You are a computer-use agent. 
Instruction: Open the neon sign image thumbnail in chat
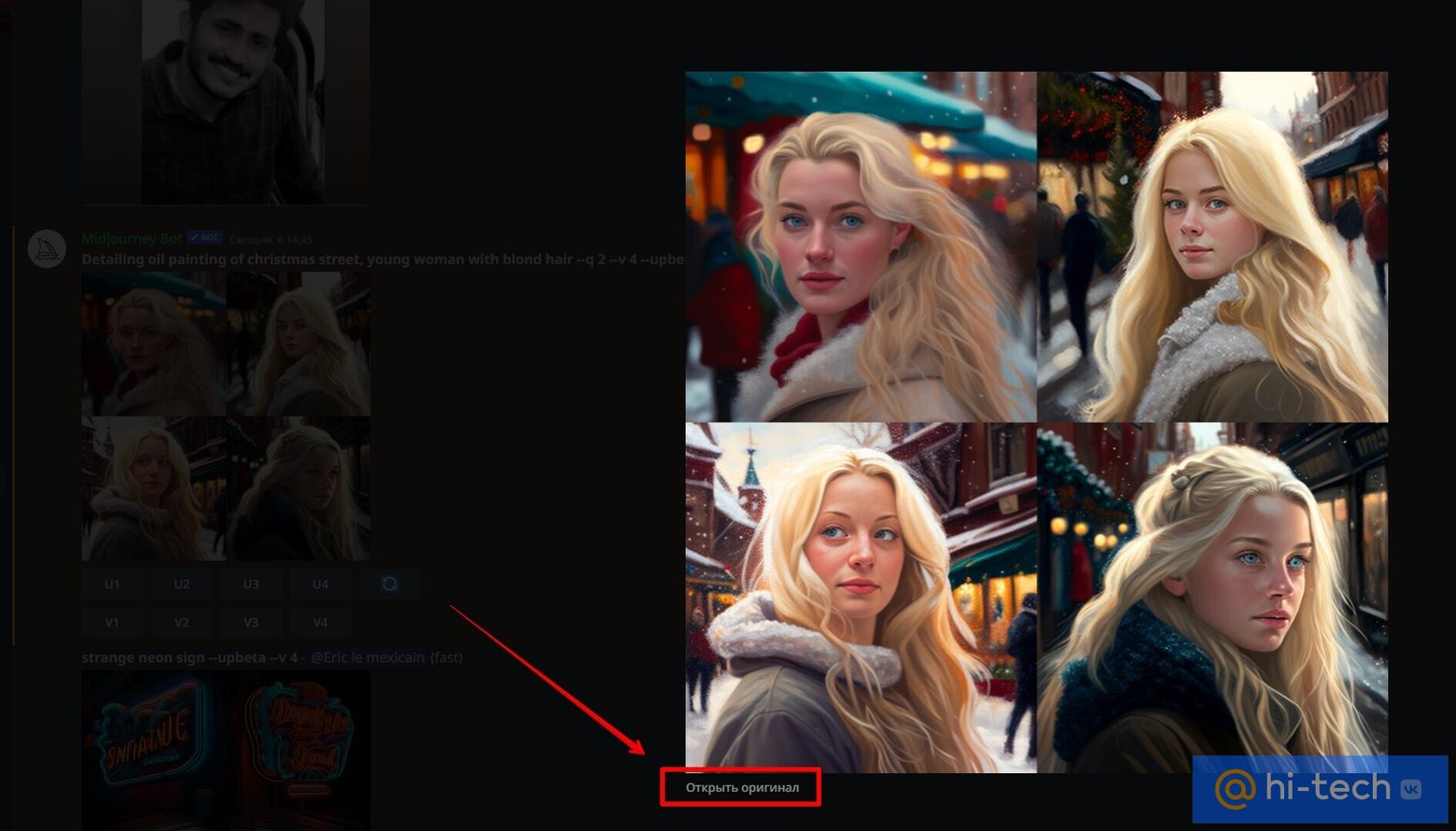(226, 750)
